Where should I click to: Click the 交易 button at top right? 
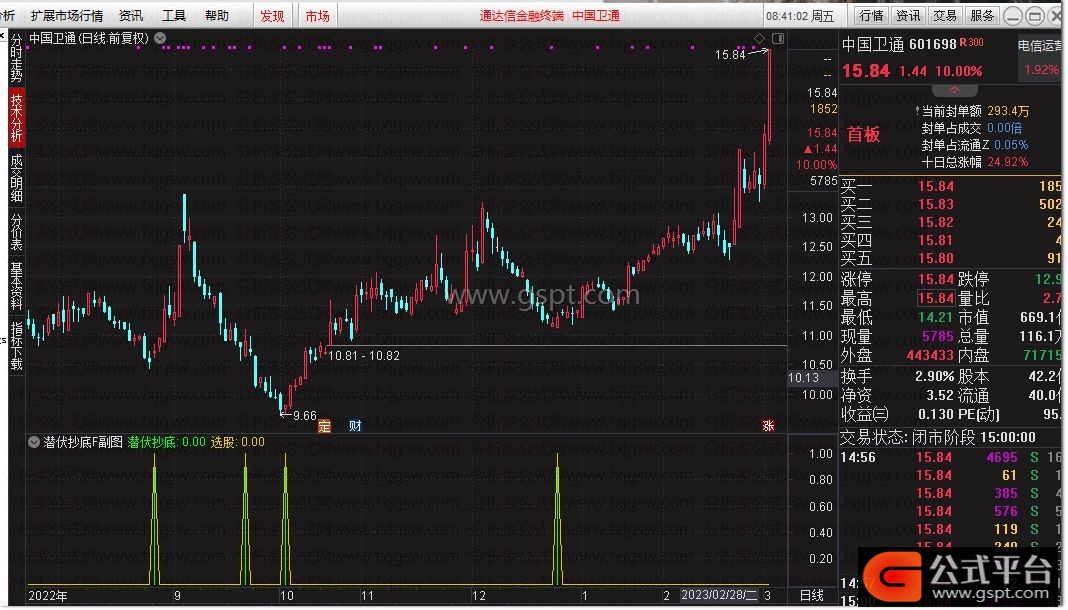pyautogui.click(x=945, y=16)
